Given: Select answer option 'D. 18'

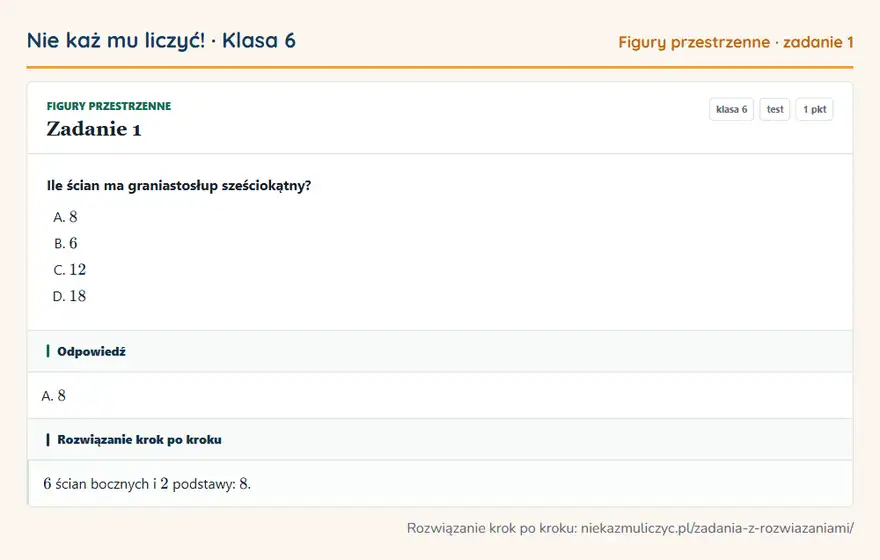Looking at the screenshot, I should pyautogui.click(x=70, y=296).
